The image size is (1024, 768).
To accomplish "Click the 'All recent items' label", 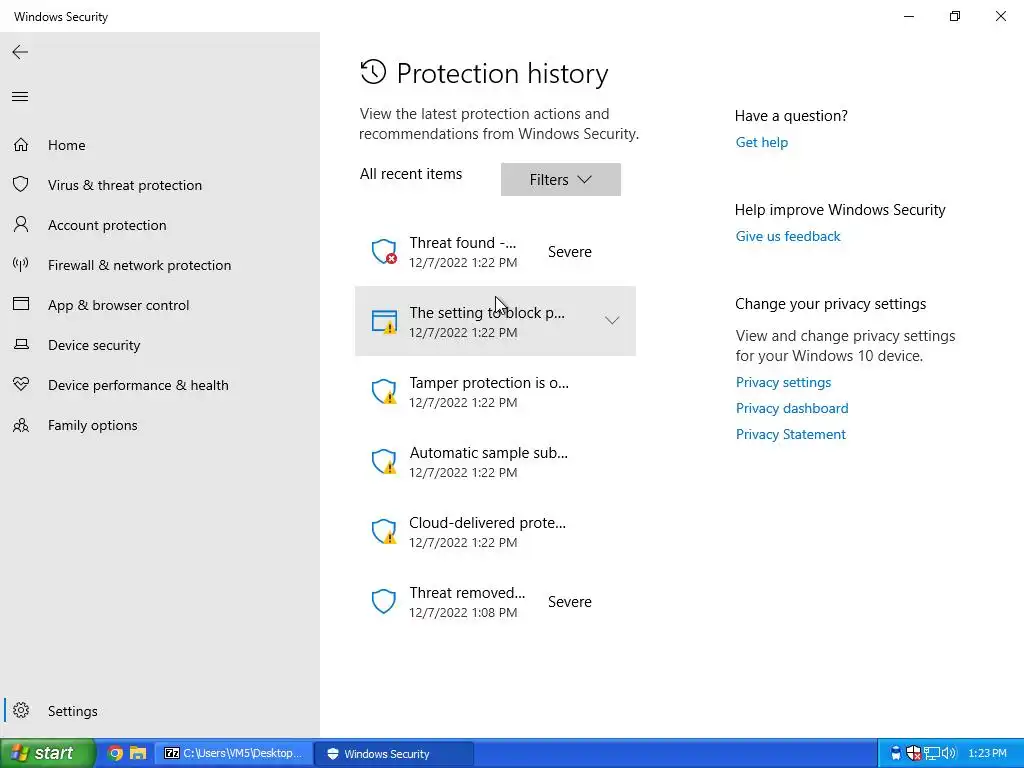I will [411, 174].
